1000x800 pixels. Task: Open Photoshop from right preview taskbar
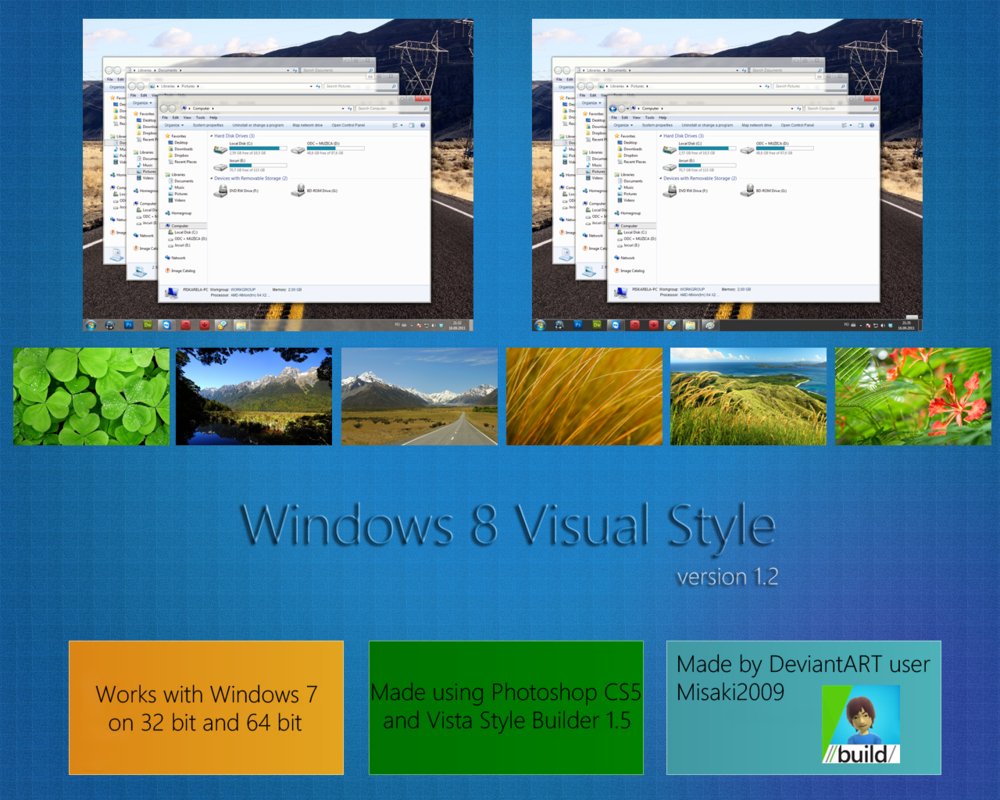579,325
